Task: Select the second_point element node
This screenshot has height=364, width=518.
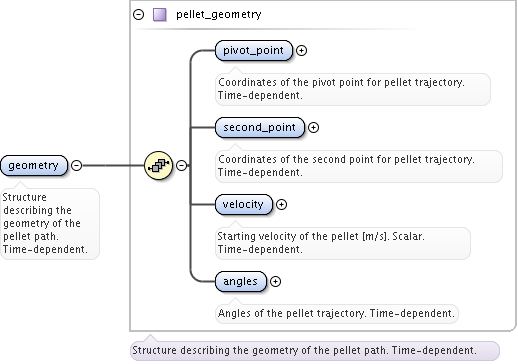Action: (x=260, y=127)
